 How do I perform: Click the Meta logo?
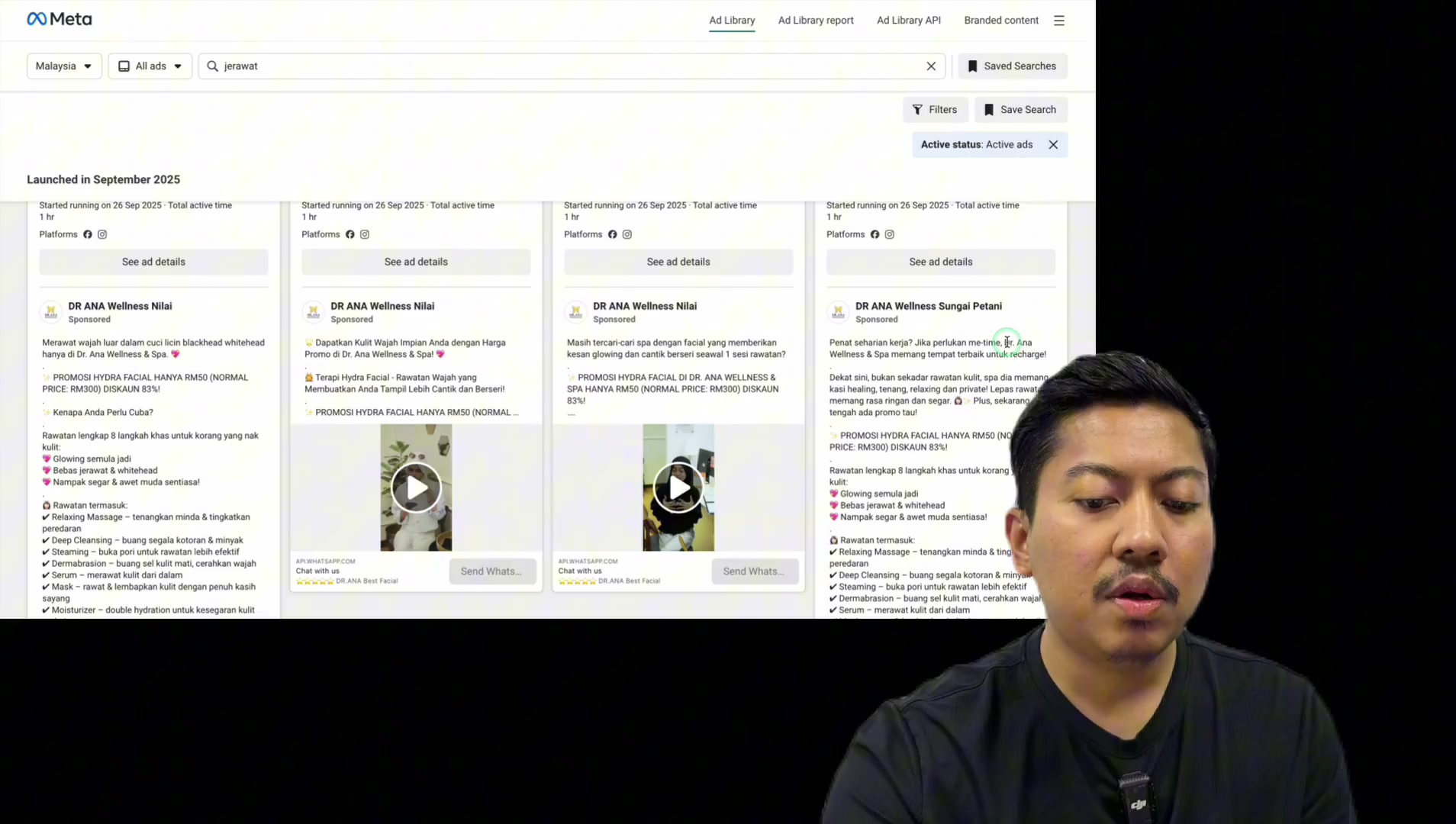[x=60, y=19]
